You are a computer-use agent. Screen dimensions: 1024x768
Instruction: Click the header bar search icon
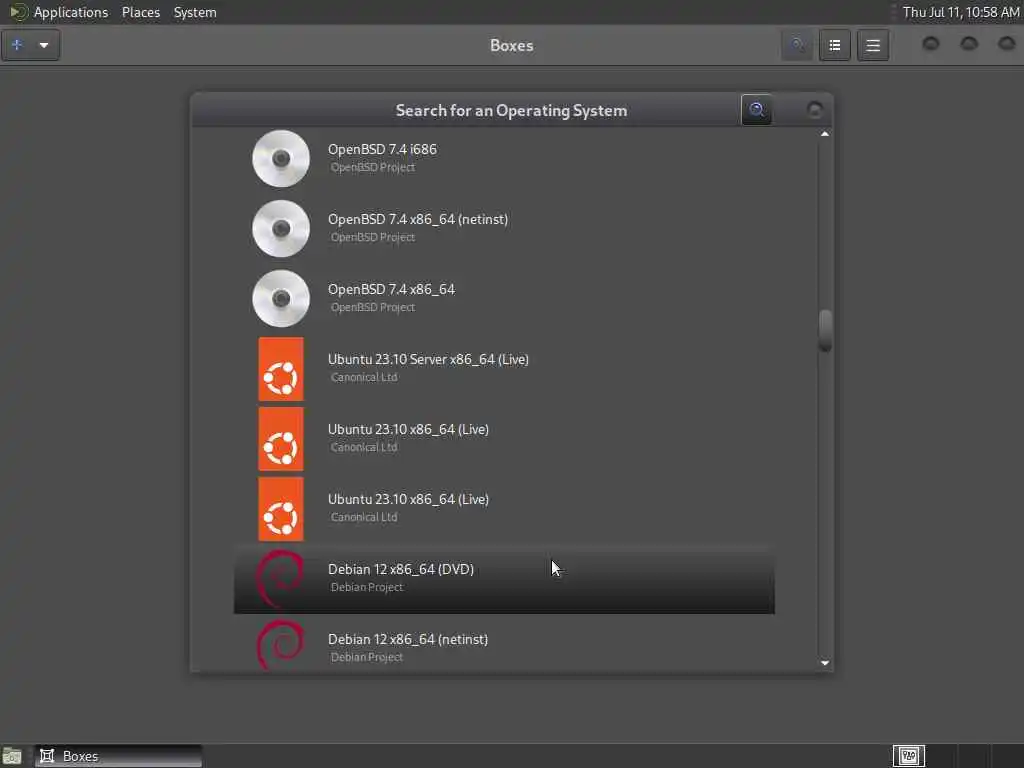pyautogui.click(x=797, y=45)
